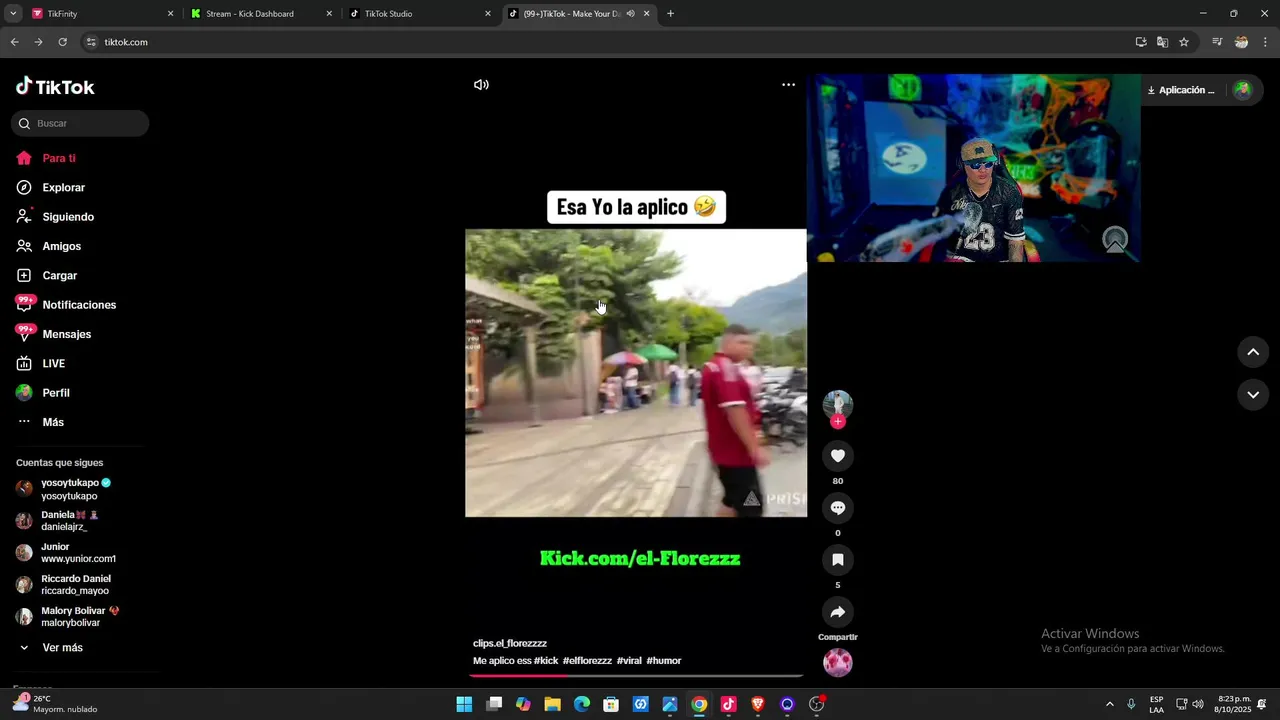Open the clock showing 8:23 p.m.
The width and height of the screenshot is (1280, 720).
[1235, 704]
